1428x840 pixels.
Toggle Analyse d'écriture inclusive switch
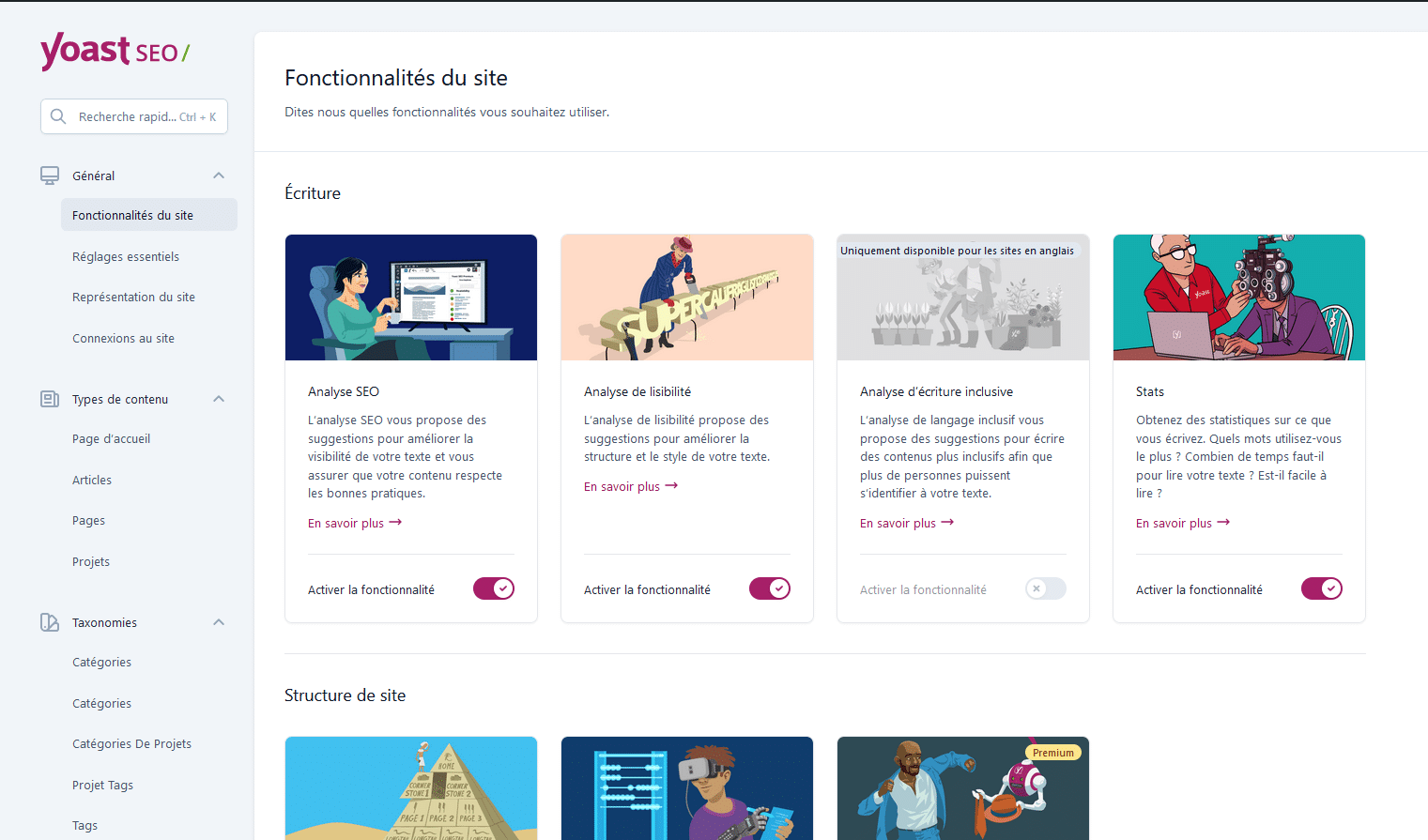[x=1046, y=588]
